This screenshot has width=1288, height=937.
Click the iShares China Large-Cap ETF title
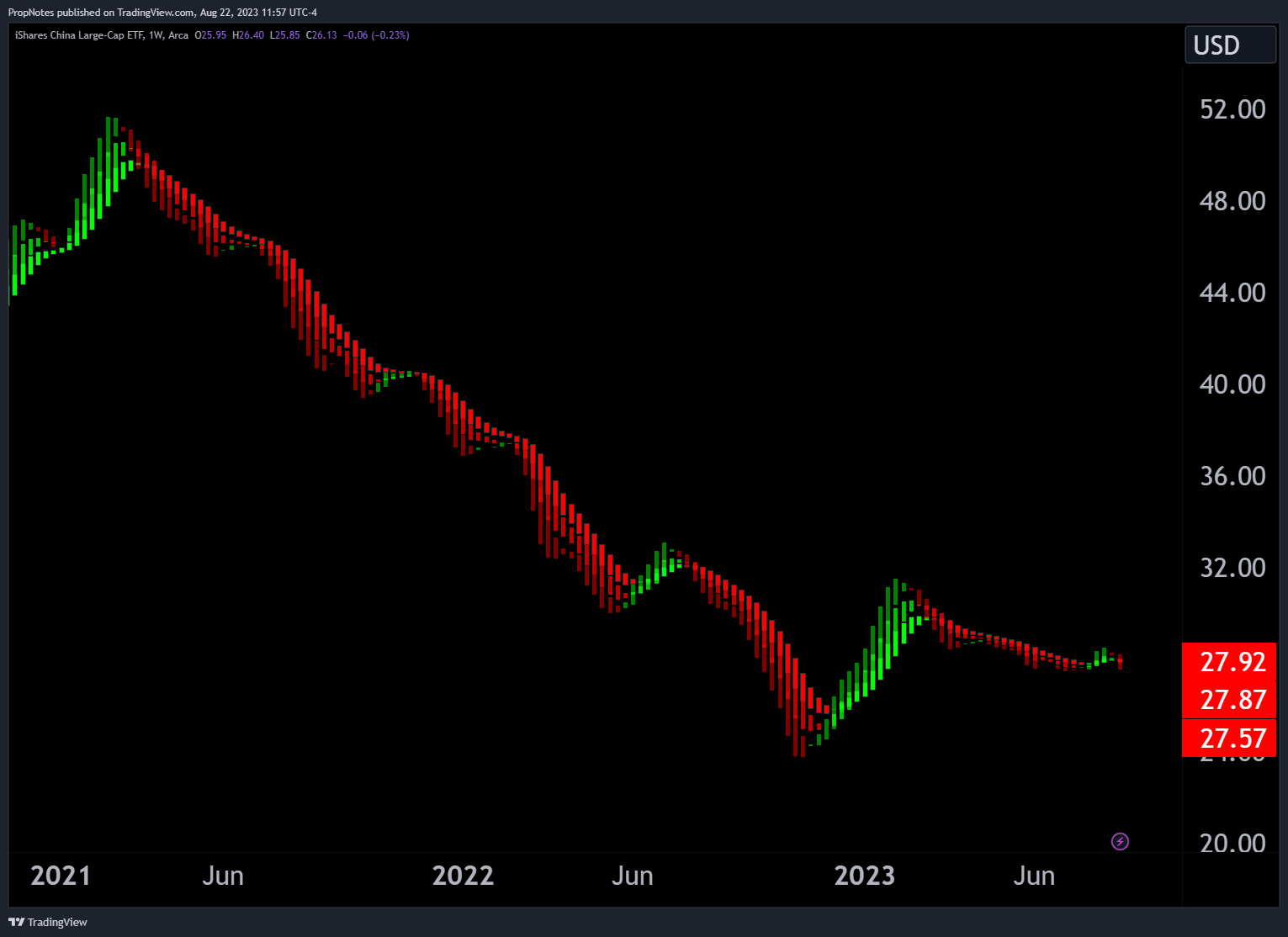79,35
